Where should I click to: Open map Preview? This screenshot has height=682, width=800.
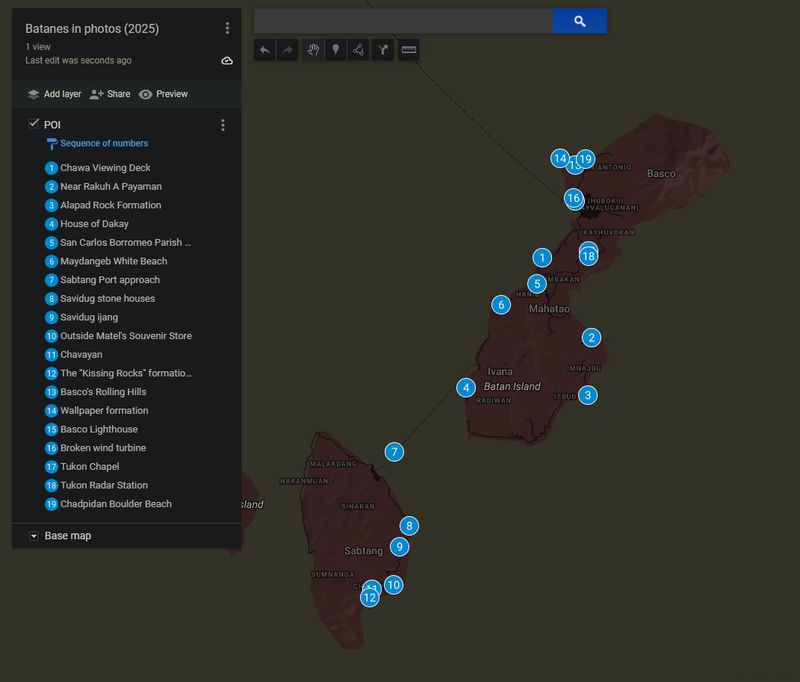tap(163, 94)
